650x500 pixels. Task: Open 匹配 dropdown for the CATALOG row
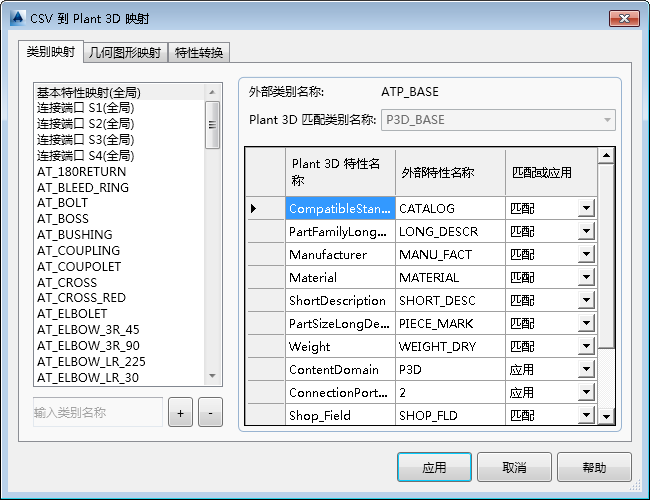click(x=586, y=208)
